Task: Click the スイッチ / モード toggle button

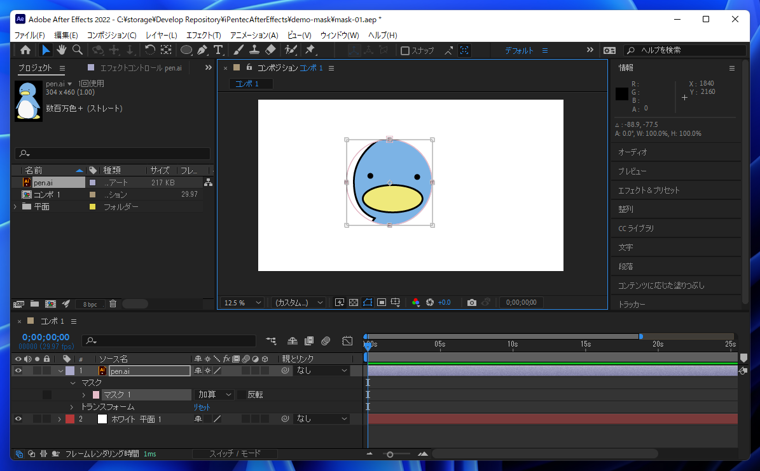Action: coord(235,454)
